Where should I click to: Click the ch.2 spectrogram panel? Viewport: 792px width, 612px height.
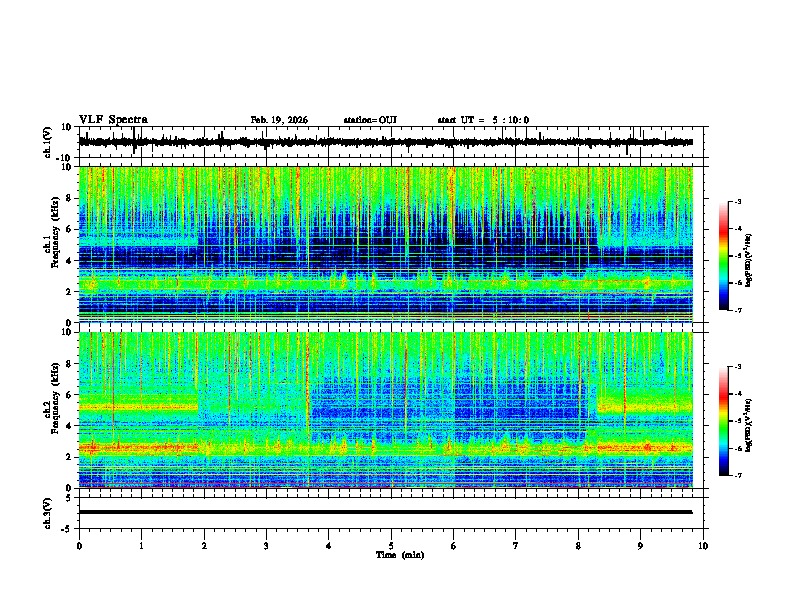[x=386, y=410]
